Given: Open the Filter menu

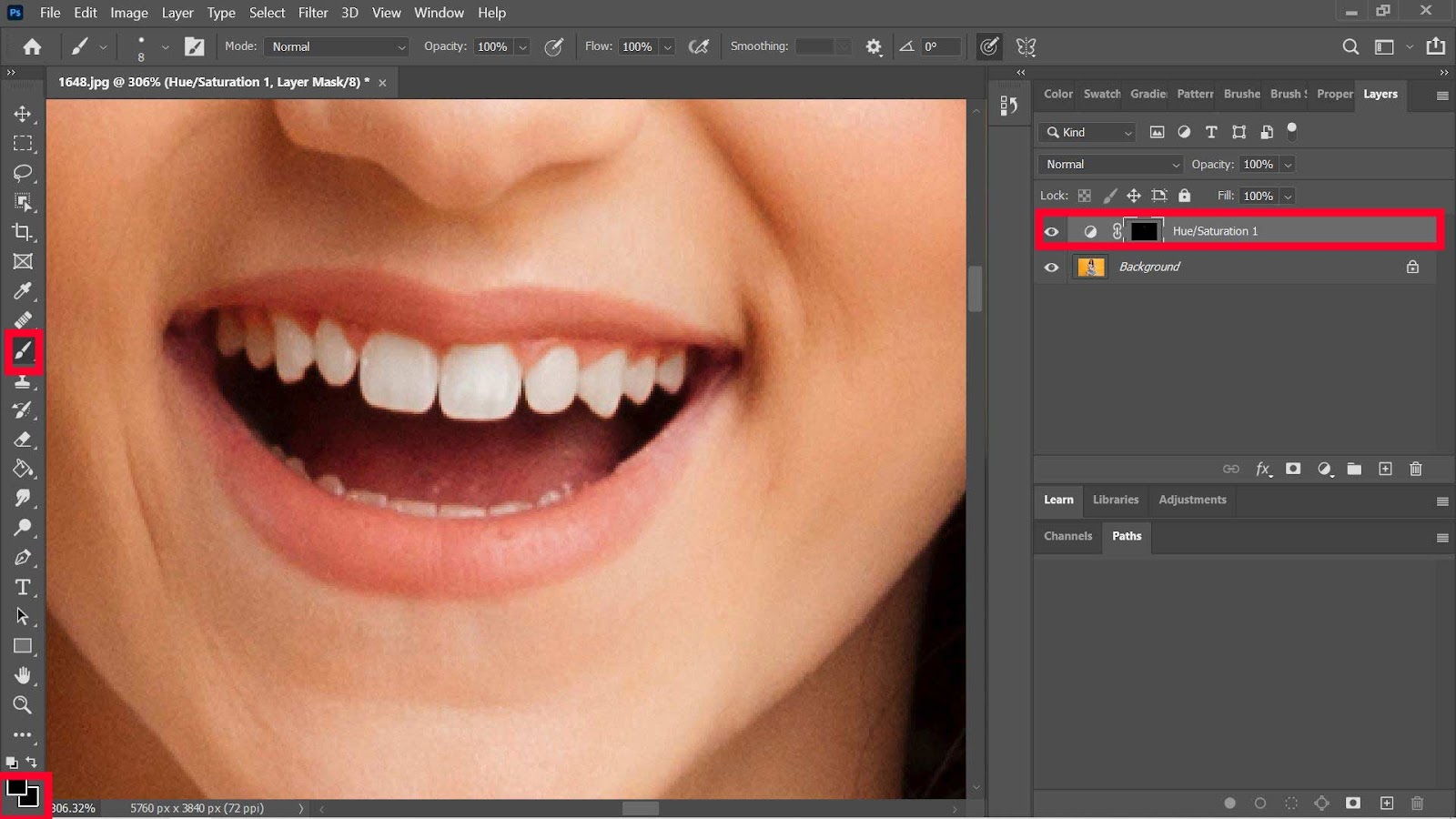Looking at the screenshot, I should point(313,13).
